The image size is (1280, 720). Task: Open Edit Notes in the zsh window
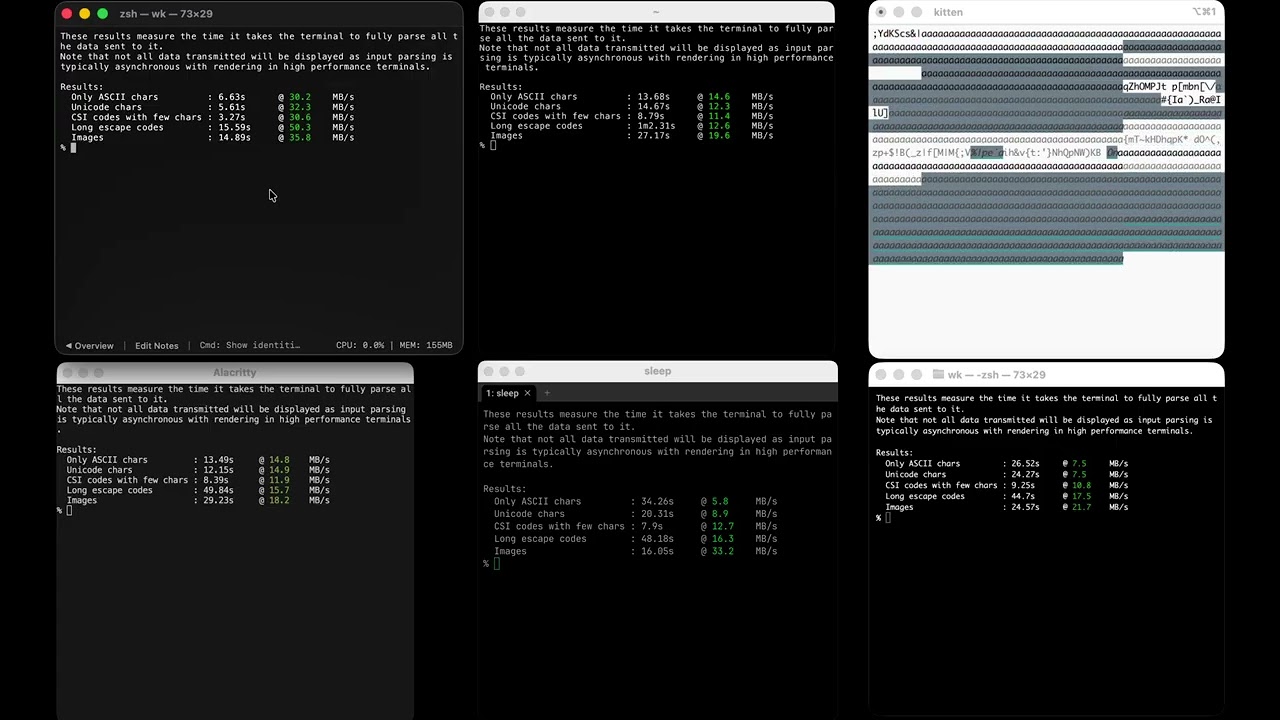(157, 346)
